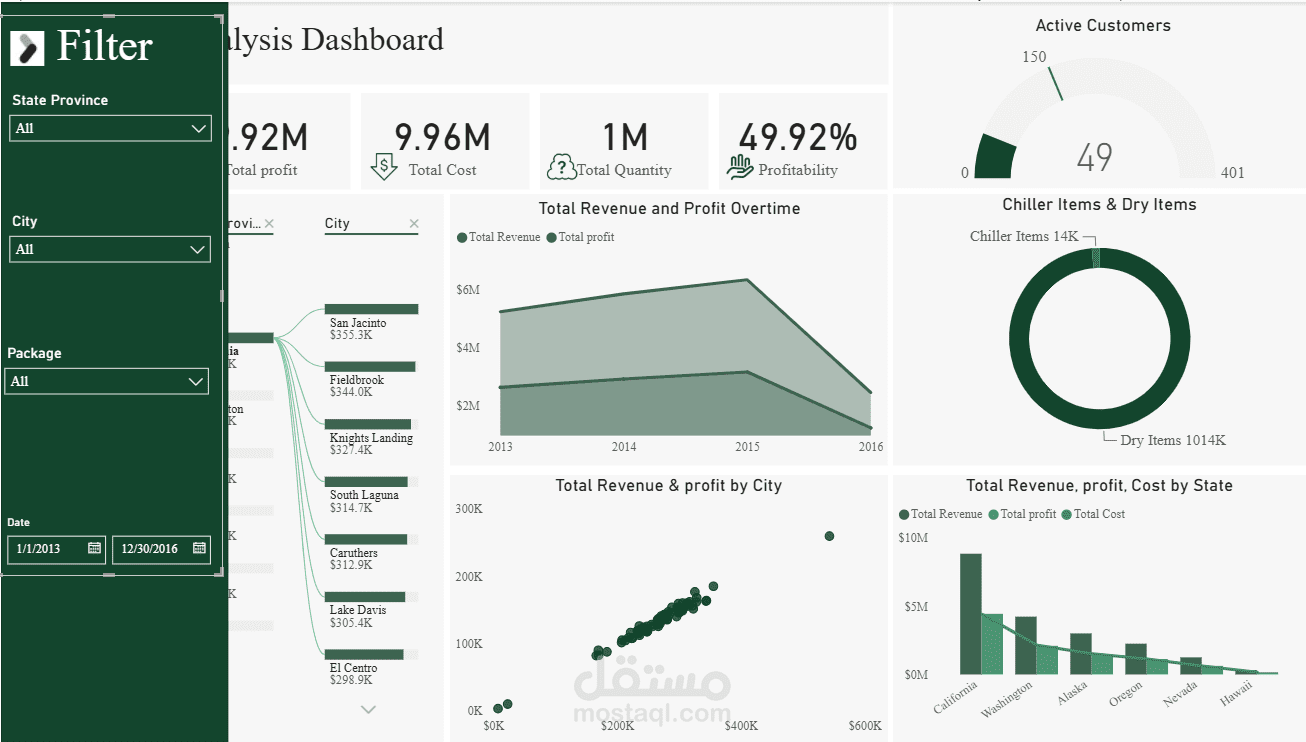Click the 49.92% Profitability value
The width and height of the screenshot is (1306, 742).
point(797,137)
